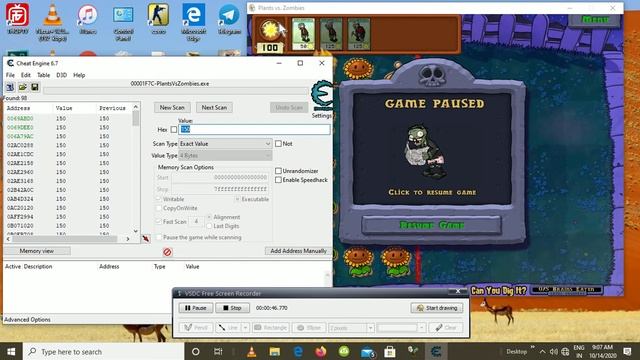Image resolution: width=640 pixels, height=360 pixels.
Task: Open Microsoft Store from the taskbar
Action: pos(390,351)
